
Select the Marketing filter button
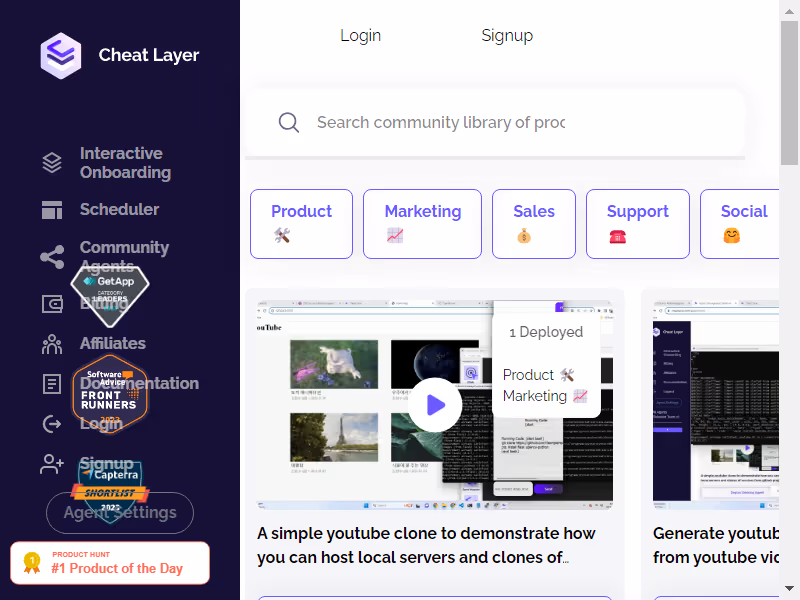pyautogui.click(x=422, y=223)
